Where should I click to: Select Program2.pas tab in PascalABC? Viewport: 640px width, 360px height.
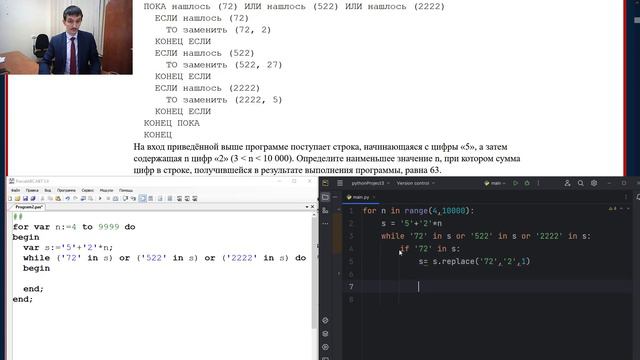click(x=28, y=207)
